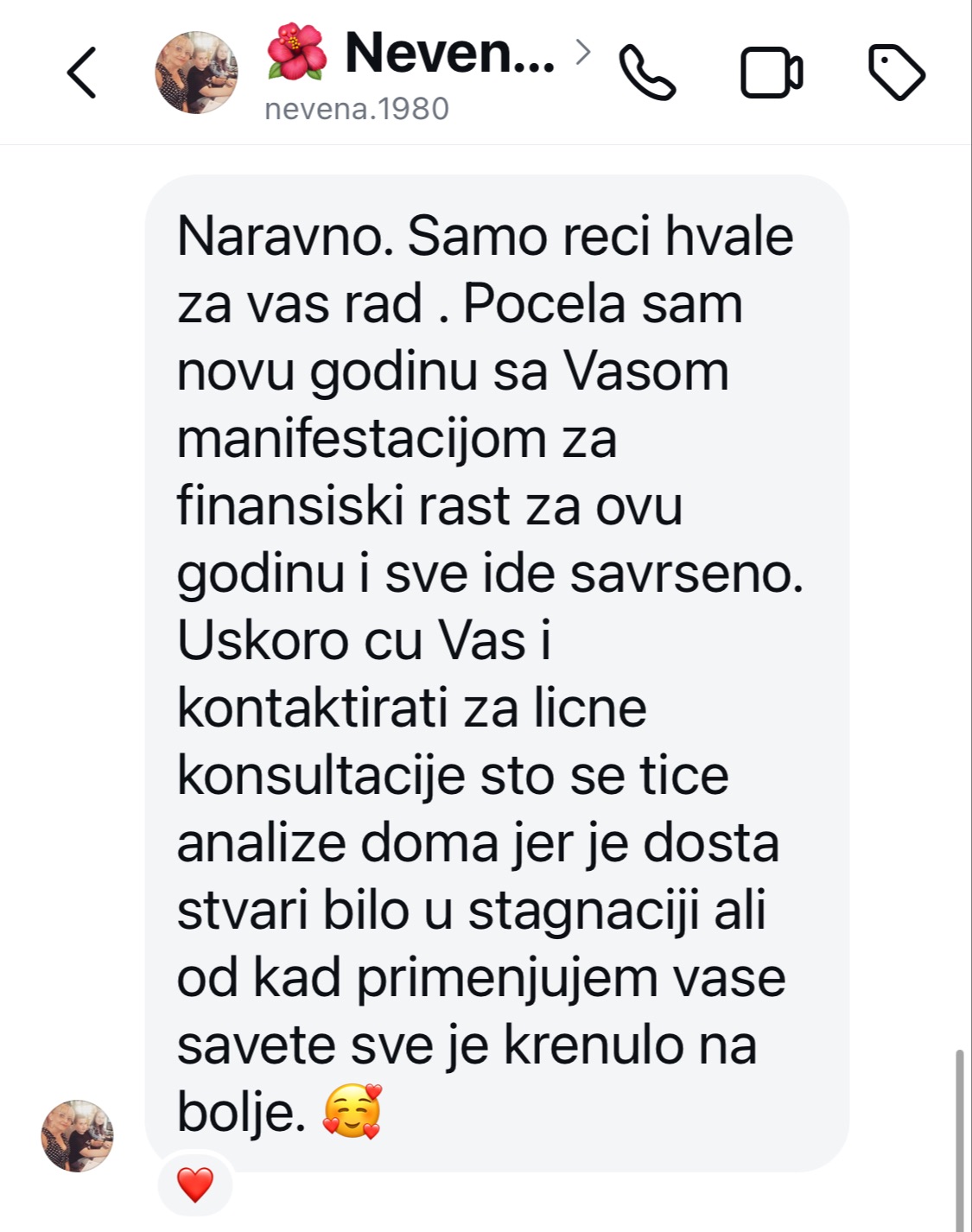Click the word manifestacijom in the message

coord(361,438)
